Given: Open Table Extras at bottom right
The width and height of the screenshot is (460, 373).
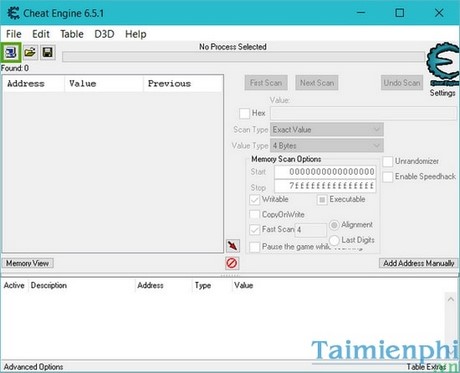Looking at the screenshot, I should click(x=426, y=367).
